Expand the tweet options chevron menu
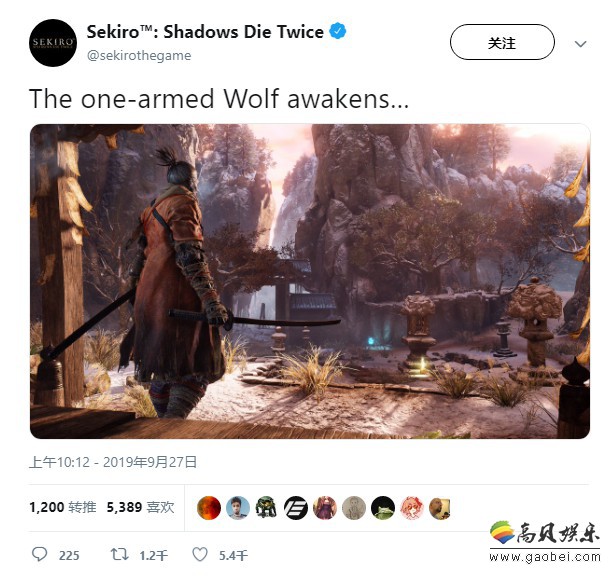This screenshot has width=616, height=580. (x=581, y=44)
